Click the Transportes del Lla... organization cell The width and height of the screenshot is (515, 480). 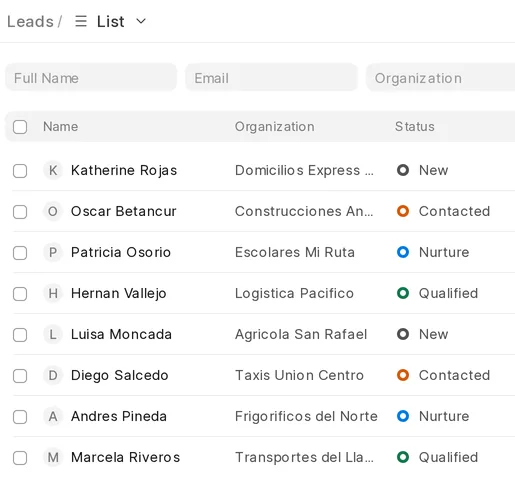[304, 457]
